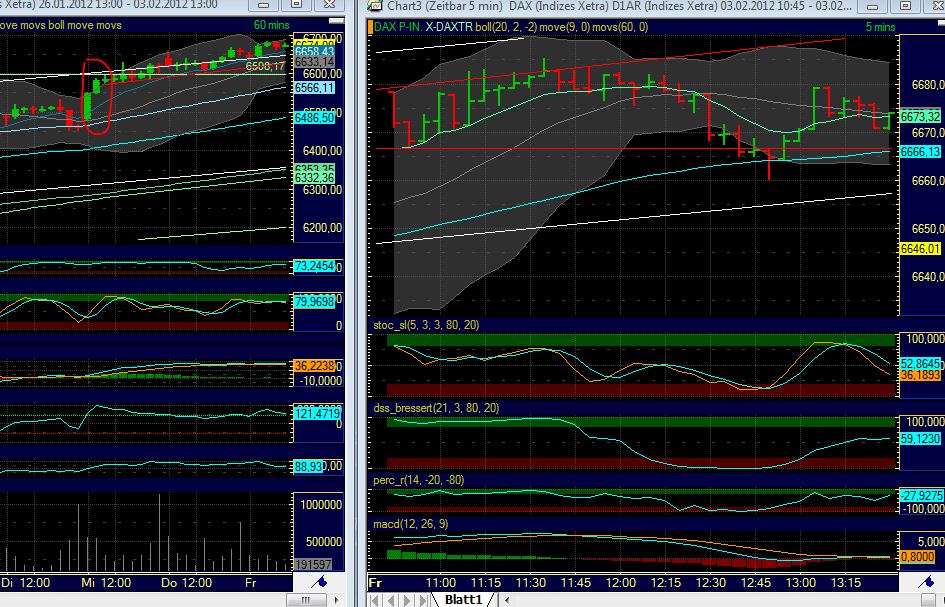Click the blue pin icon in the 5 mins chart
945x607 pixels.
tap(926, 582)
